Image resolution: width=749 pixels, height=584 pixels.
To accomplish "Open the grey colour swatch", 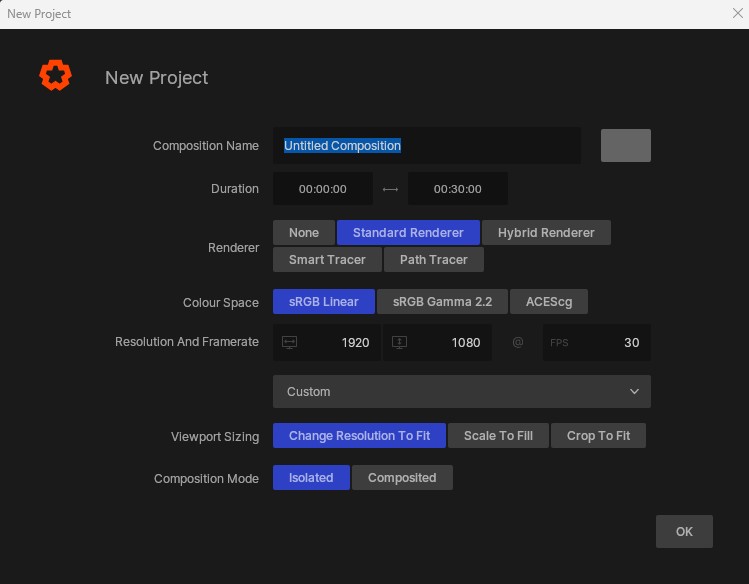I will coord(625,146).
